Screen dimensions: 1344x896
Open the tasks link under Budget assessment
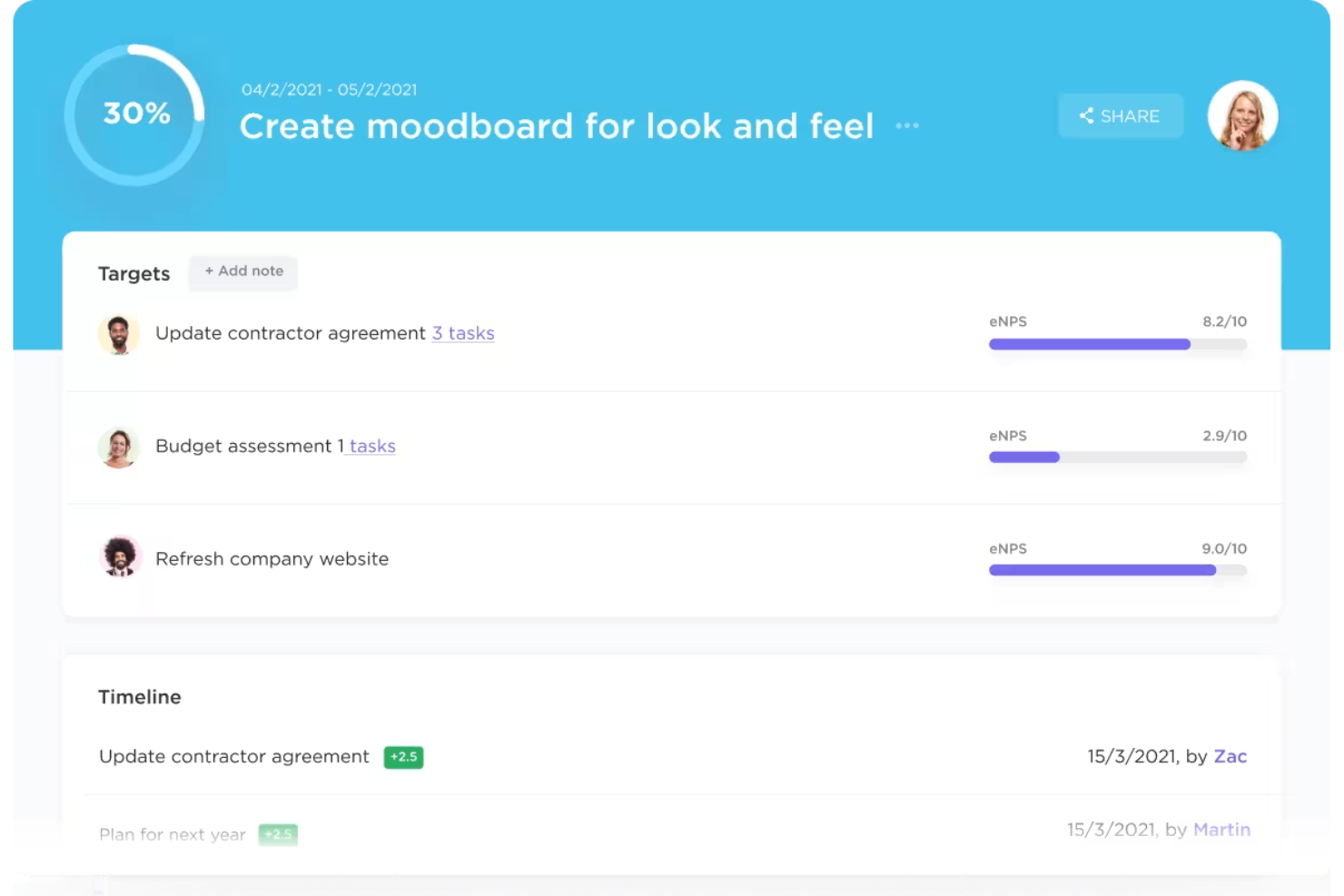(371, 446)
